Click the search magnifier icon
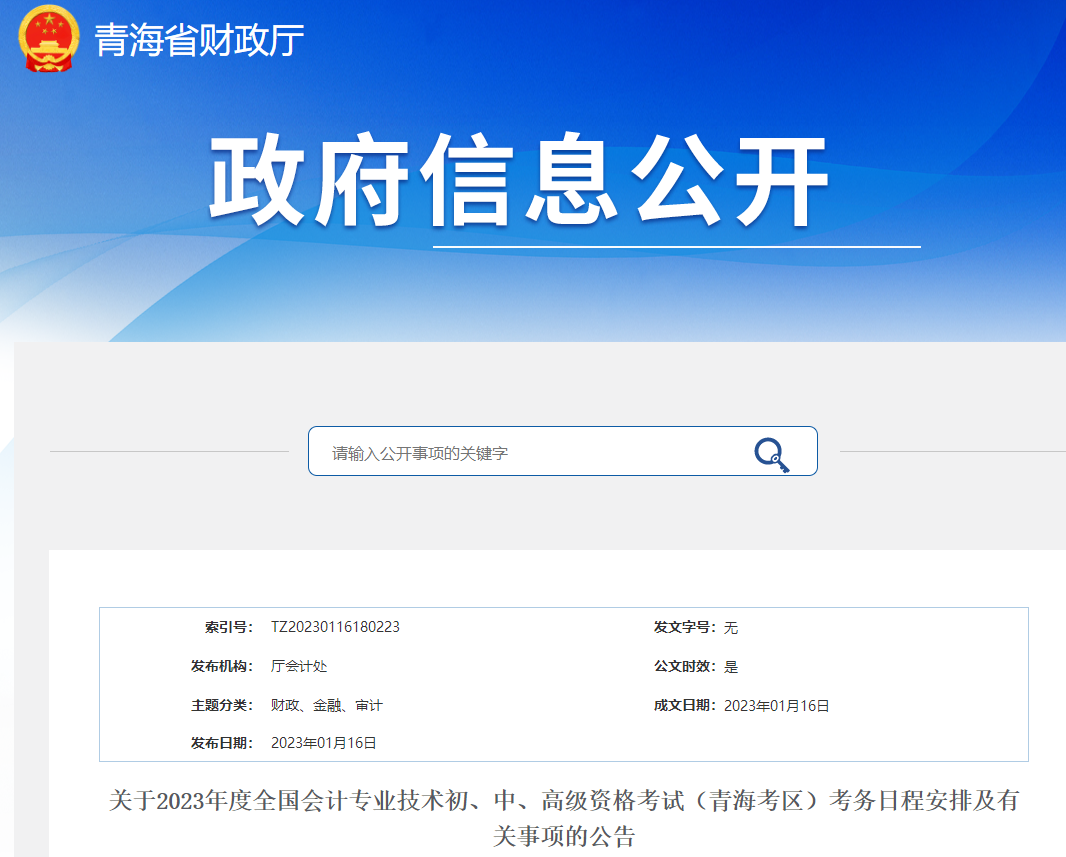 point(770,451)
